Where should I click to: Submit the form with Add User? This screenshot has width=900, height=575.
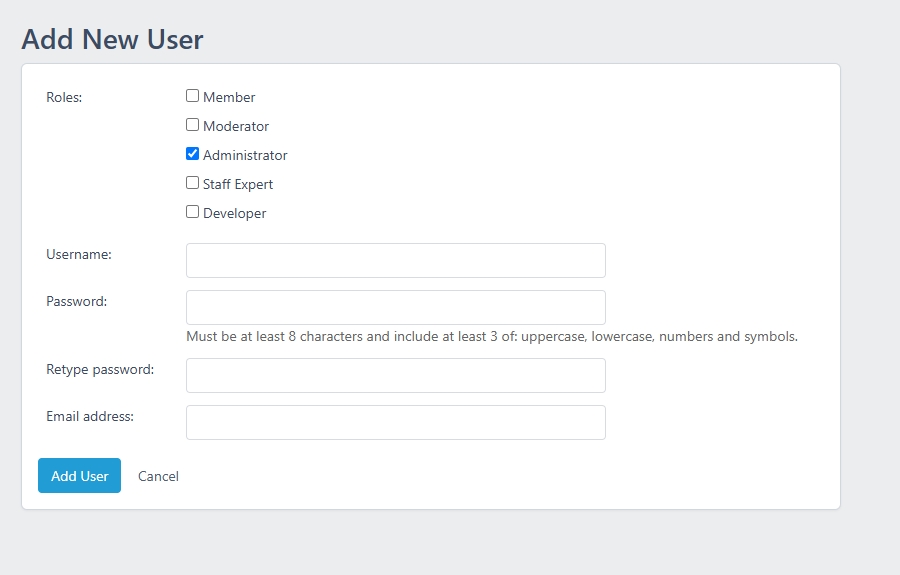click(79, 475)
